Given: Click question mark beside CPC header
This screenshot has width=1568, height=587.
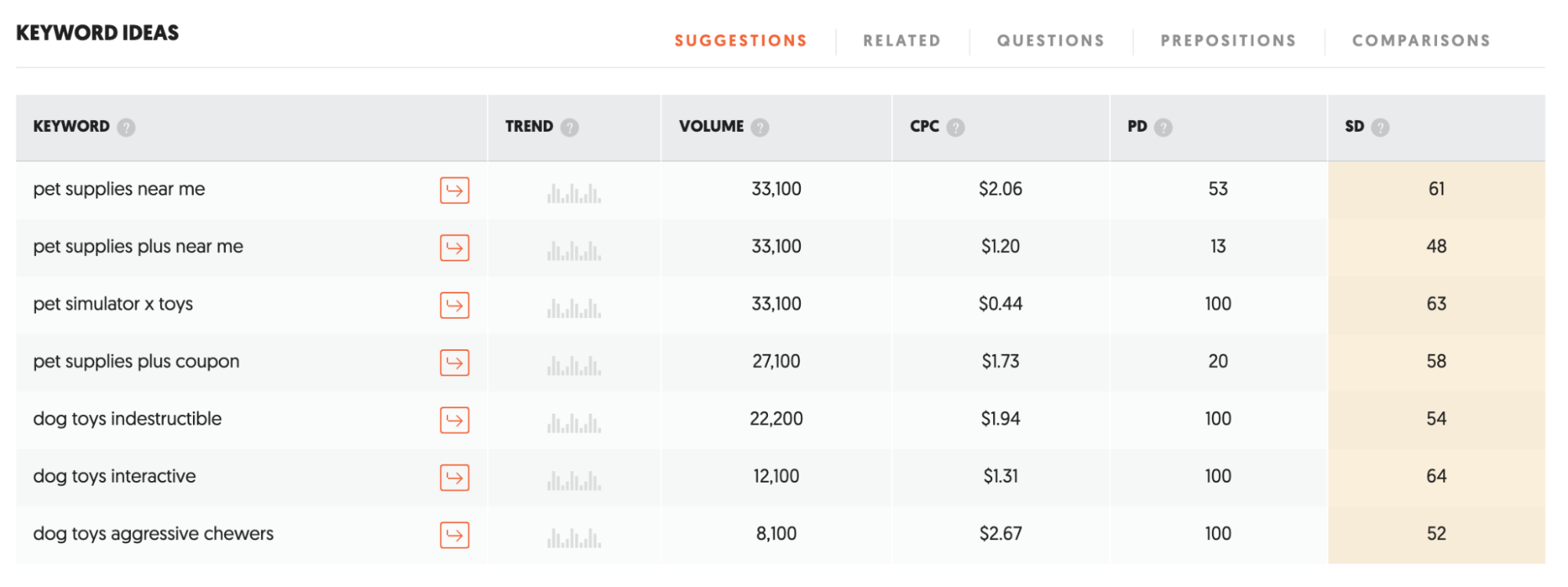Looking at the screenshot, I should 955,127.
